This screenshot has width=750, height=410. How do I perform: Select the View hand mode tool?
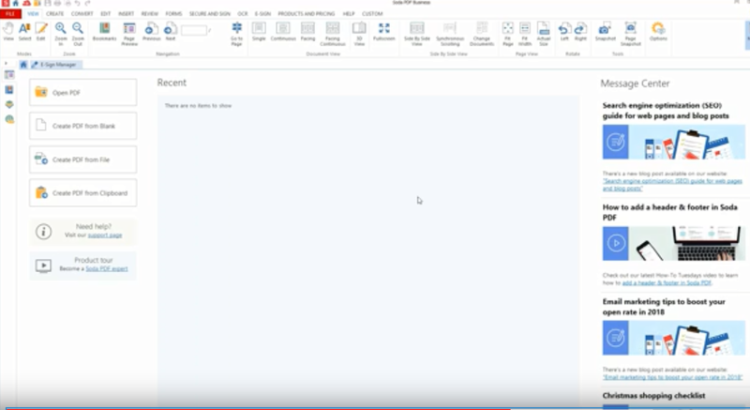click(x=8, y=32)
